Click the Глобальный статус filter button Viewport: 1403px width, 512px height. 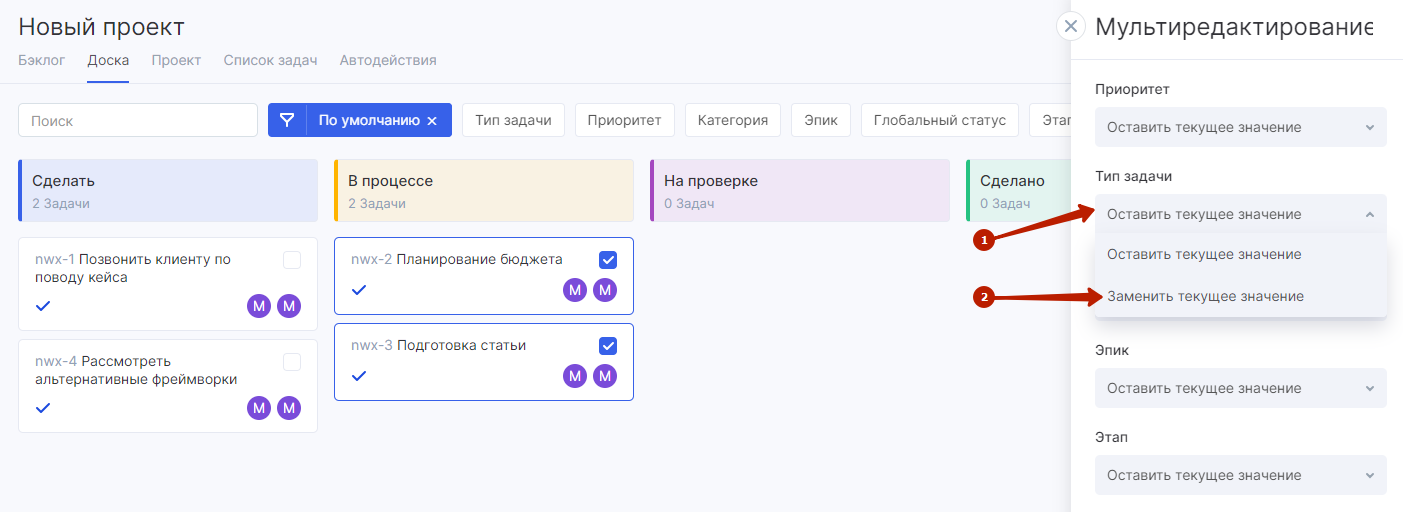939,120
